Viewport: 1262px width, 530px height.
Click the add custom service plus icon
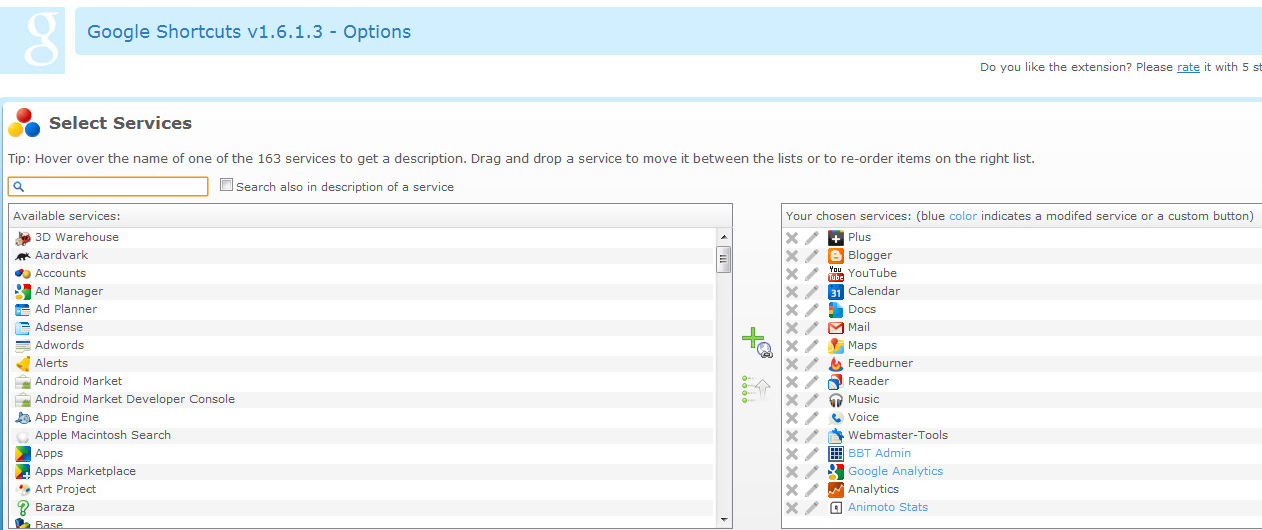pyautogui.click(x=756, y=342)
